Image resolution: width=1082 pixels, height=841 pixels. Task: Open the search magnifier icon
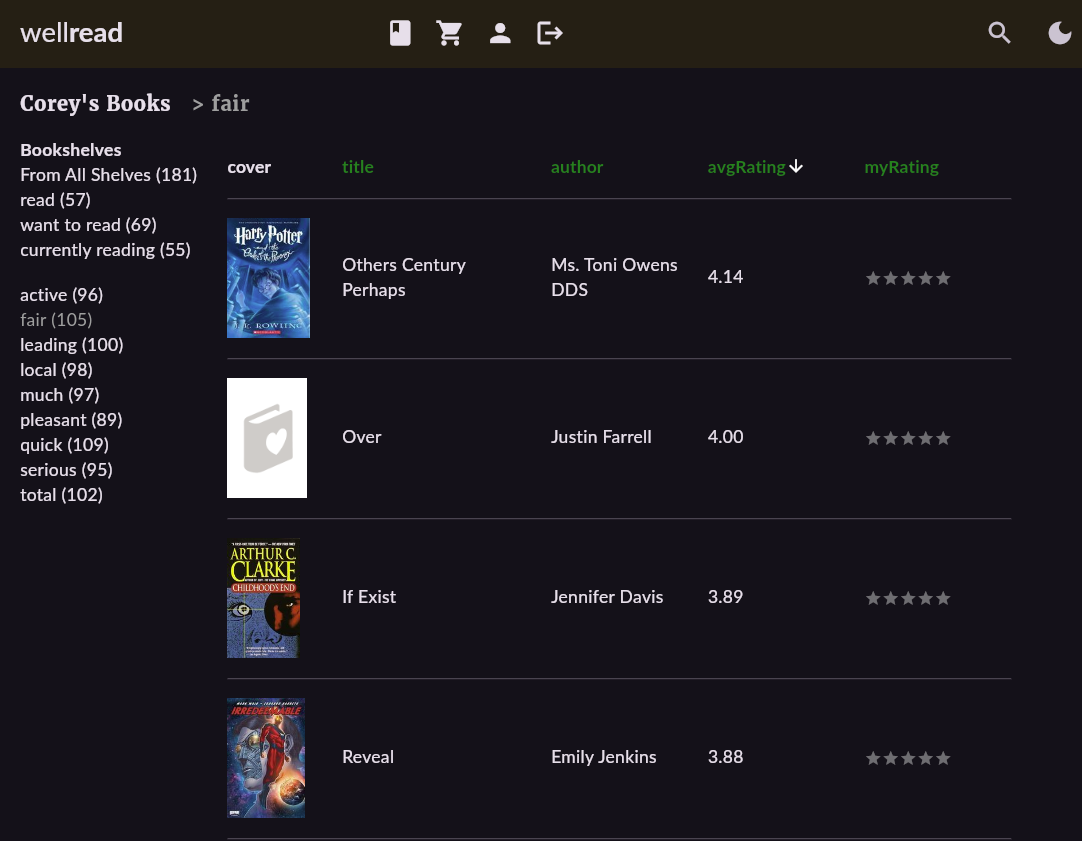point(999,33)
